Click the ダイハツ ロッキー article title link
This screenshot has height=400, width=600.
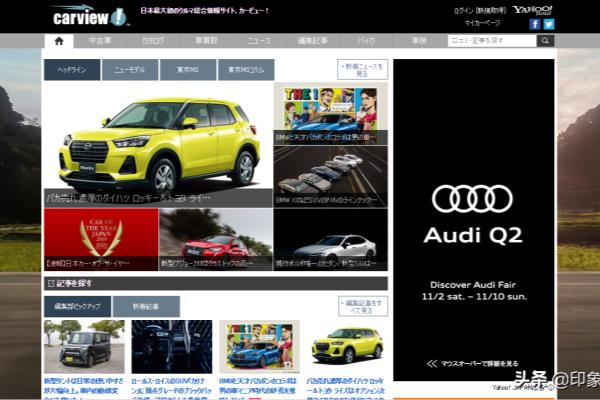[x=346, y=389]
